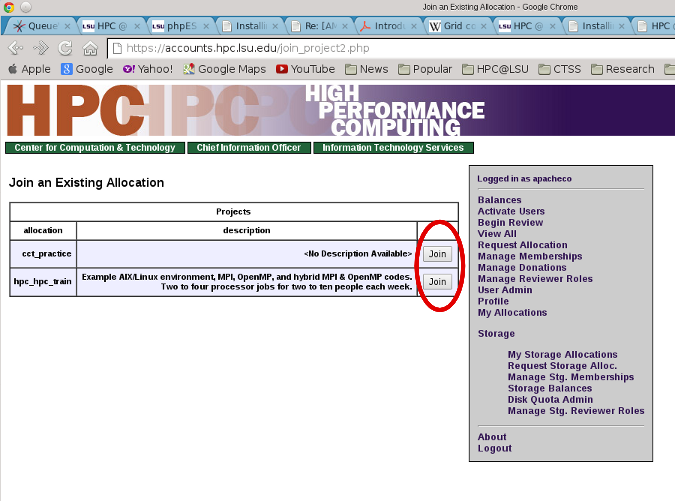Click the browser Back arrow

coord(15,48)
